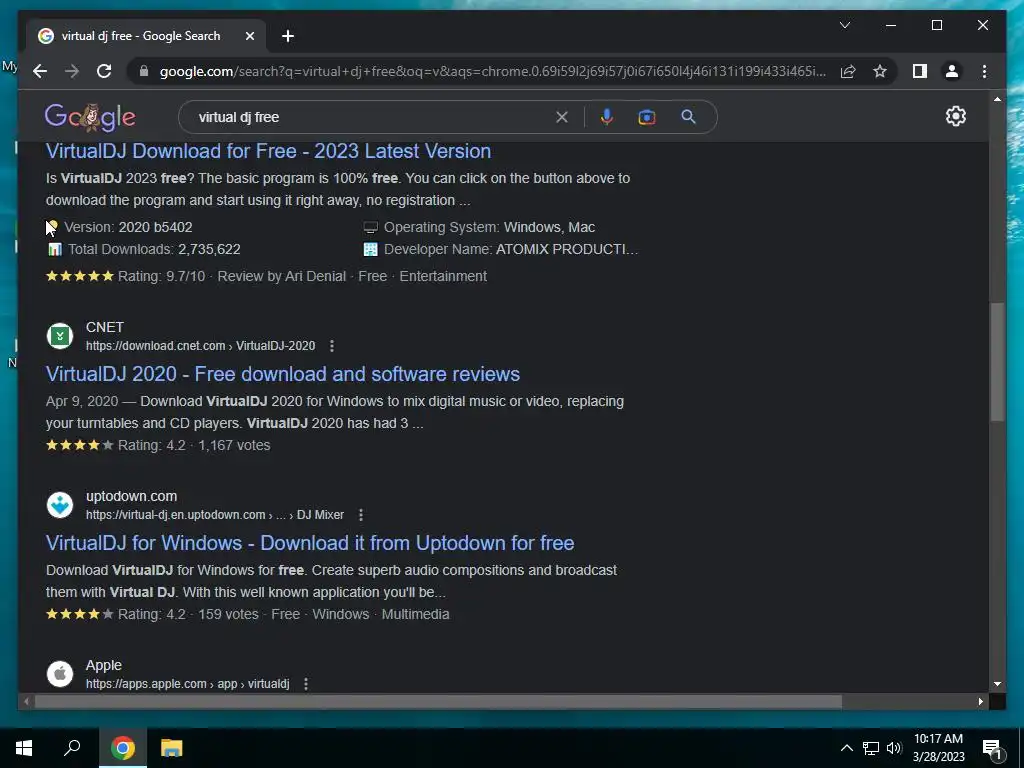This screenshot has height=768, width=1024.
Task: Open more options for CNET result
Action: pyautogui.click(x=332, y=345)
